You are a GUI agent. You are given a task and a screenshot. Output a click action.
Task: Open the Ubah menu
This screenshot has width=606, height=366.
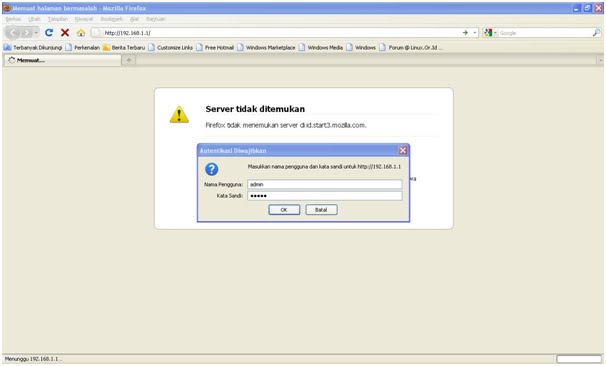point(34,19)
